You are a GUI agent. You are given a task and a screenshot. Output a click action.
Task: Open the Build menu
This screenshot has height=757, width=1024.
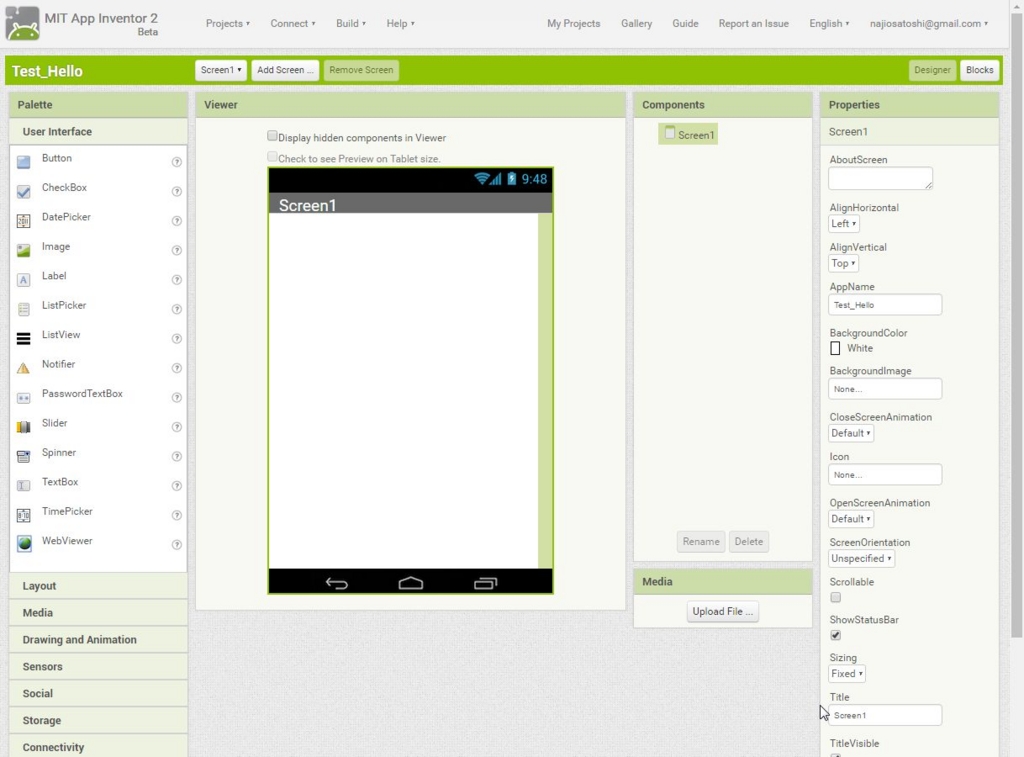click(351, 24)
